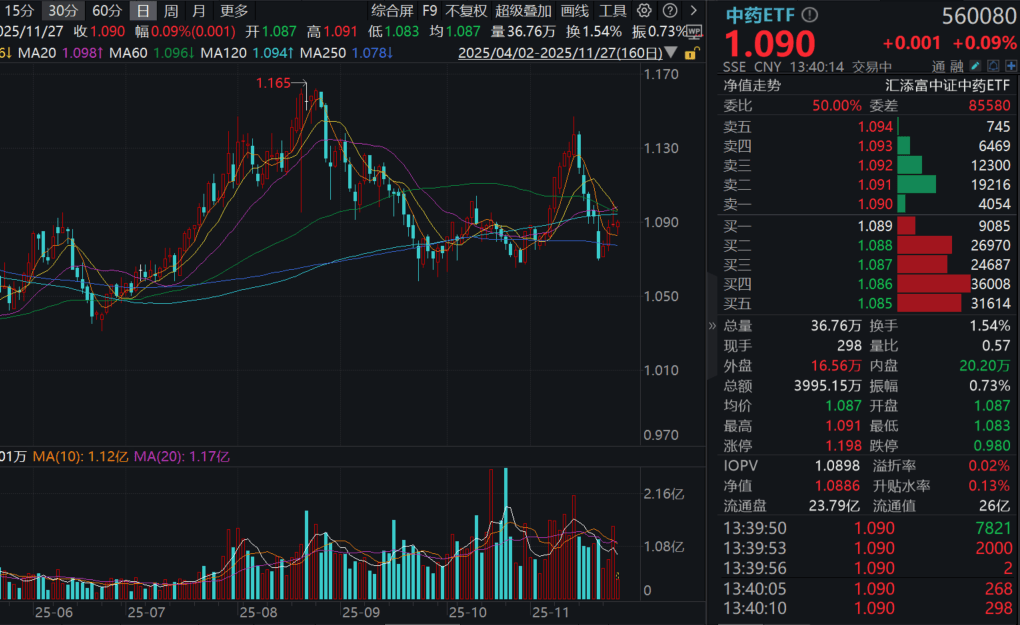Open chart settings gear icon
Screen dimensions: 1020x625
coord(644,11)
